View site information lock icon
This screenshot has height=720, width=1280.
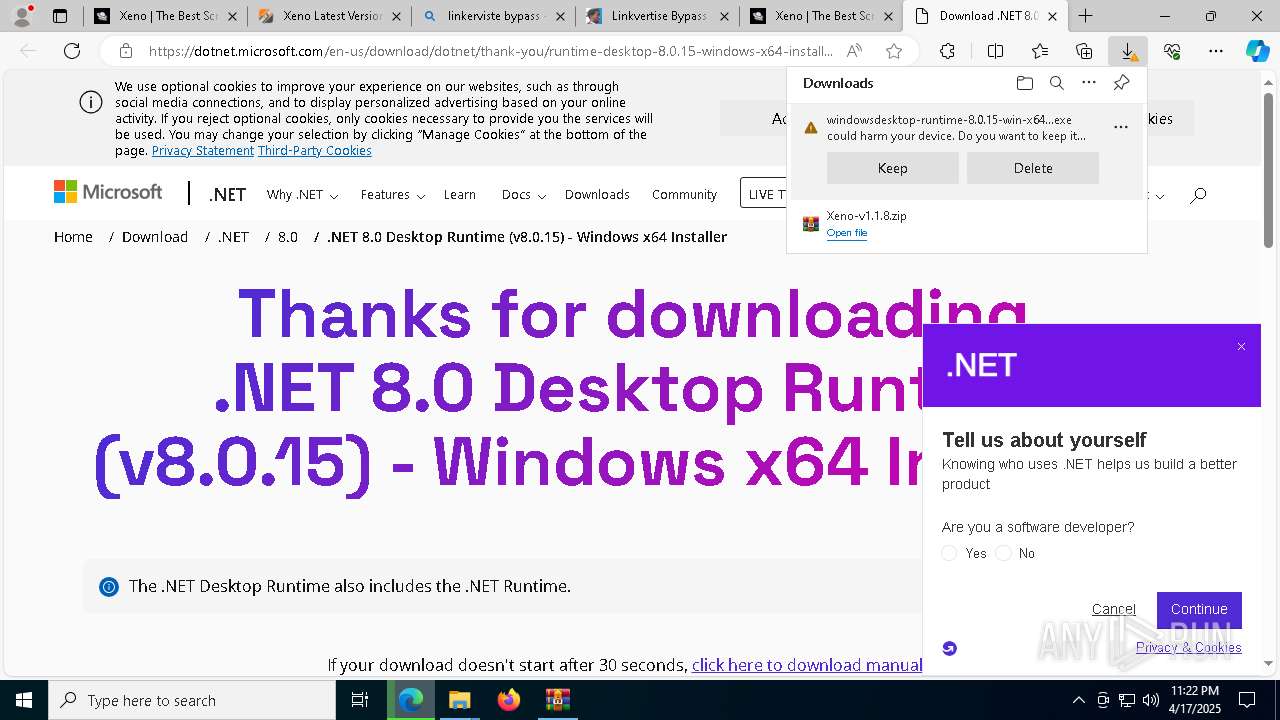pyautogui.click(x=125, y=52)
